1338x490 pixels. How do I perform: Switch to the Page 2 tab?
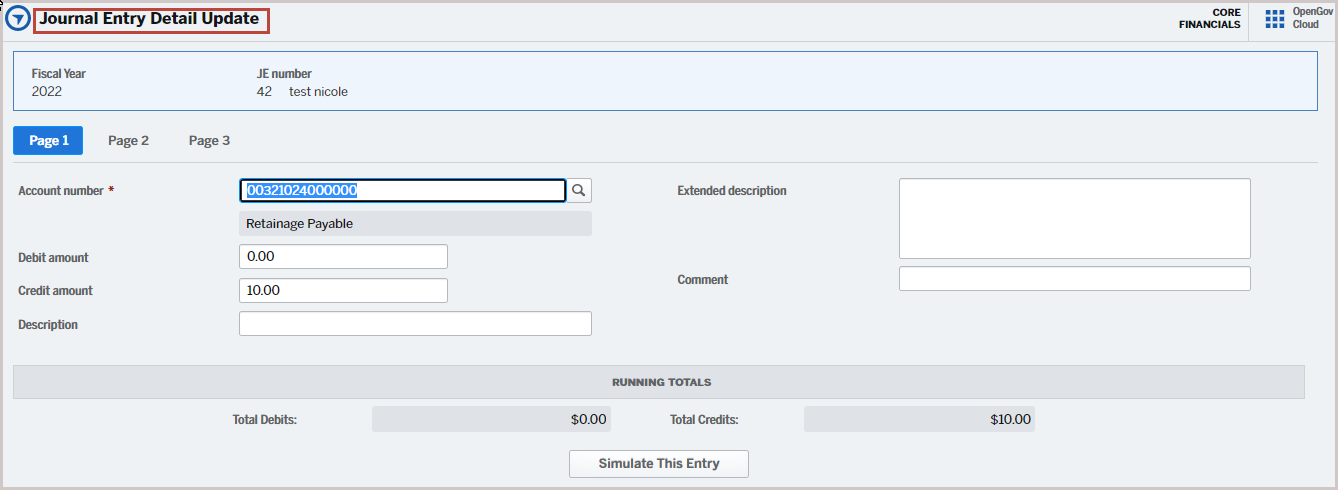(129, 141)
